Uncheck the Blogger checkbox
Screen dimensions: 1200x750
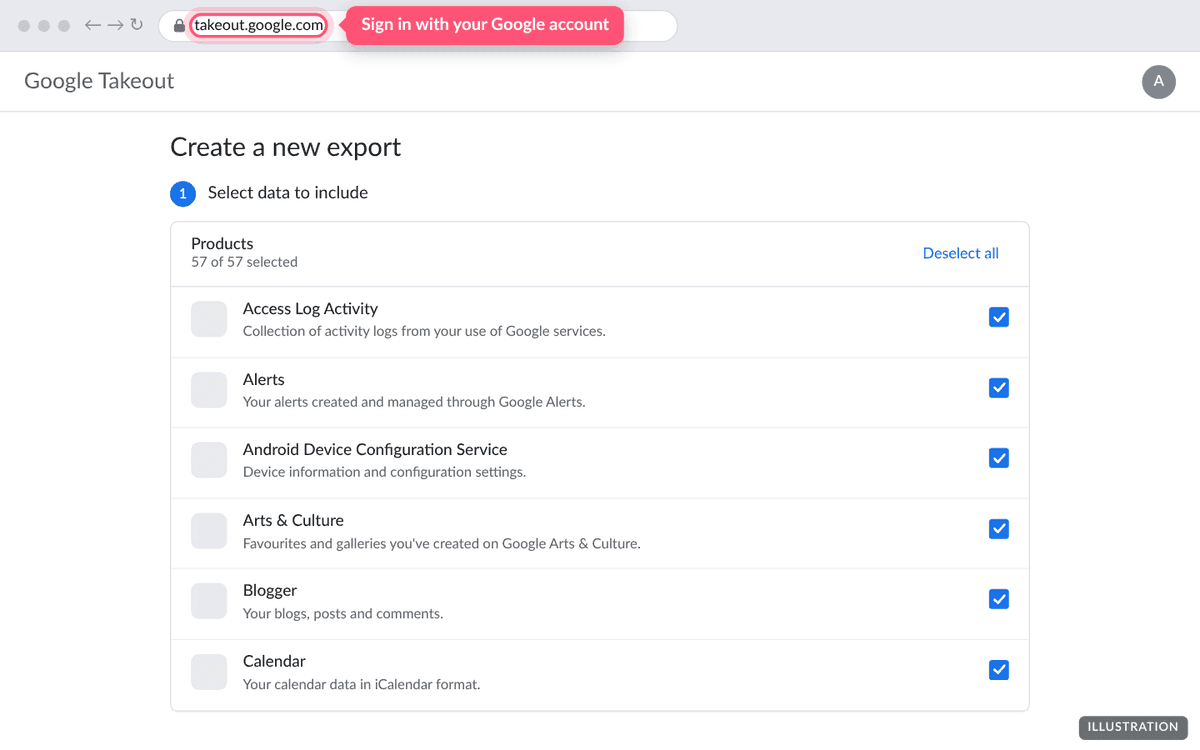click(998, 599)
